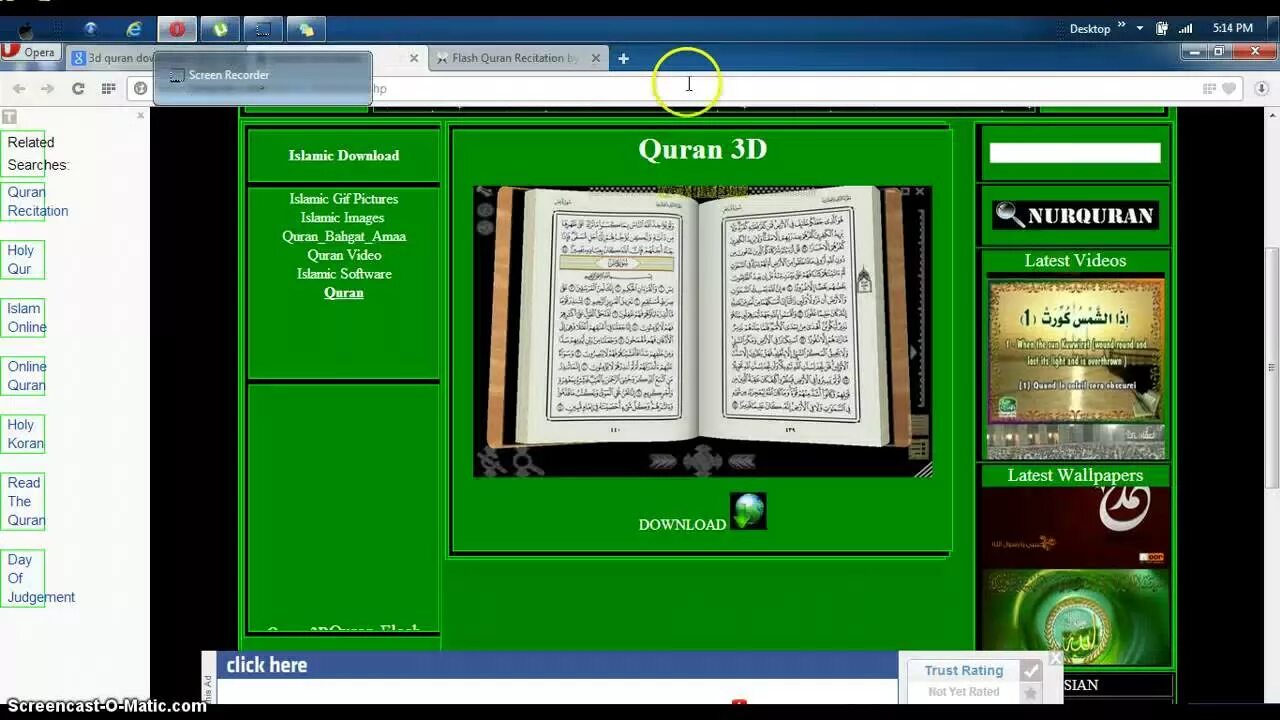Open the Day Of Judgement related search
This screenshot has height=720, width=1280.
coord(40,578)
